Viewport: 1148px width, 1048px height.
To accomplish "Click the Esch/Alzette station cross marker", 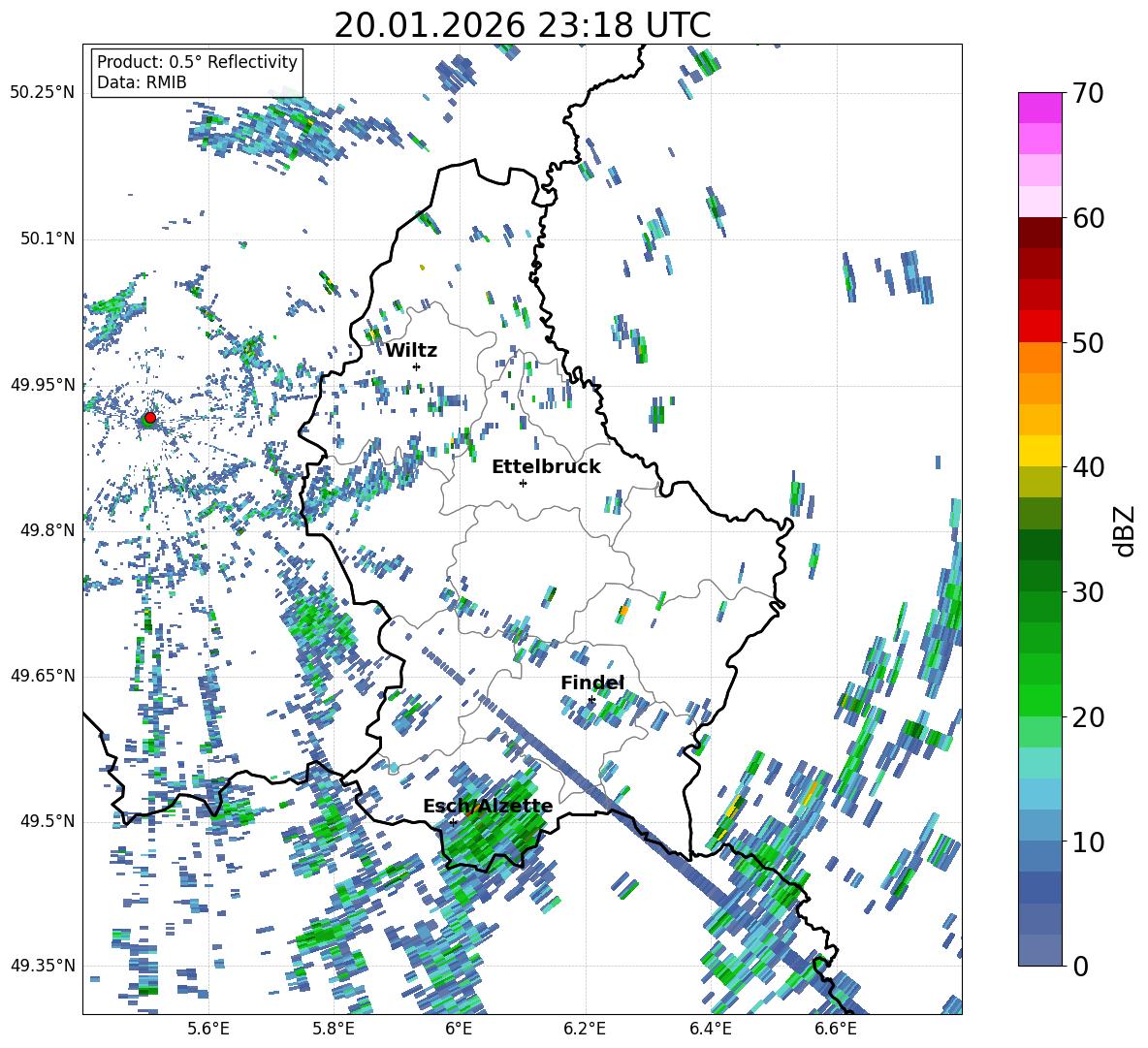I will (453, 822).
